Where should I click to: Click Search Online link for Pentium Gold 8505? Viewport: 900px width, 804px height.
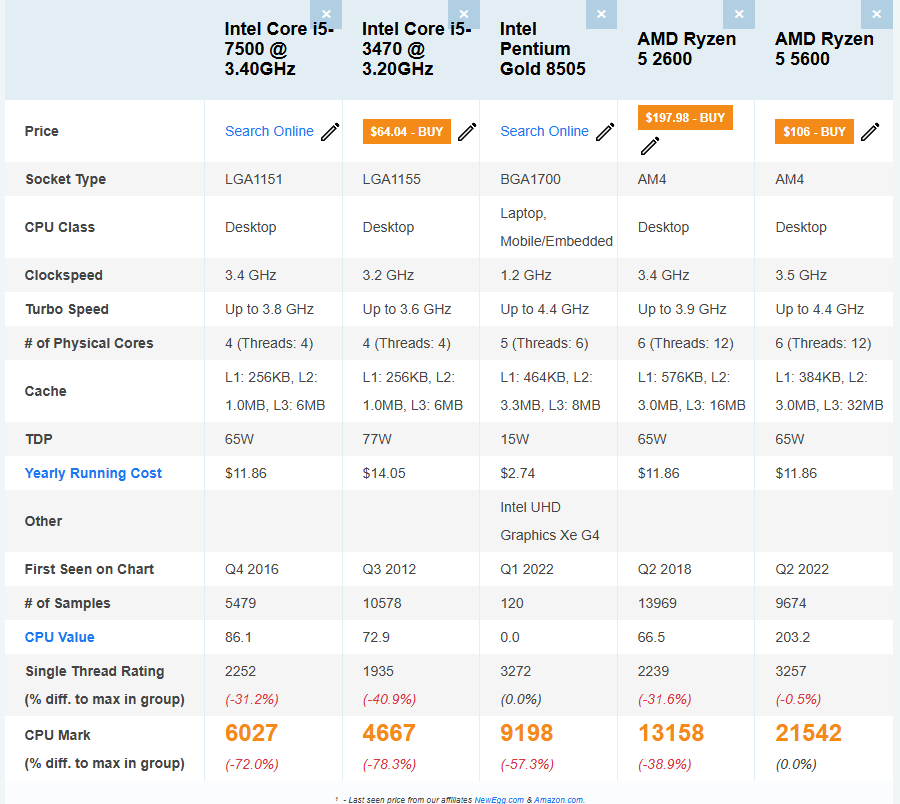point(544,131)
